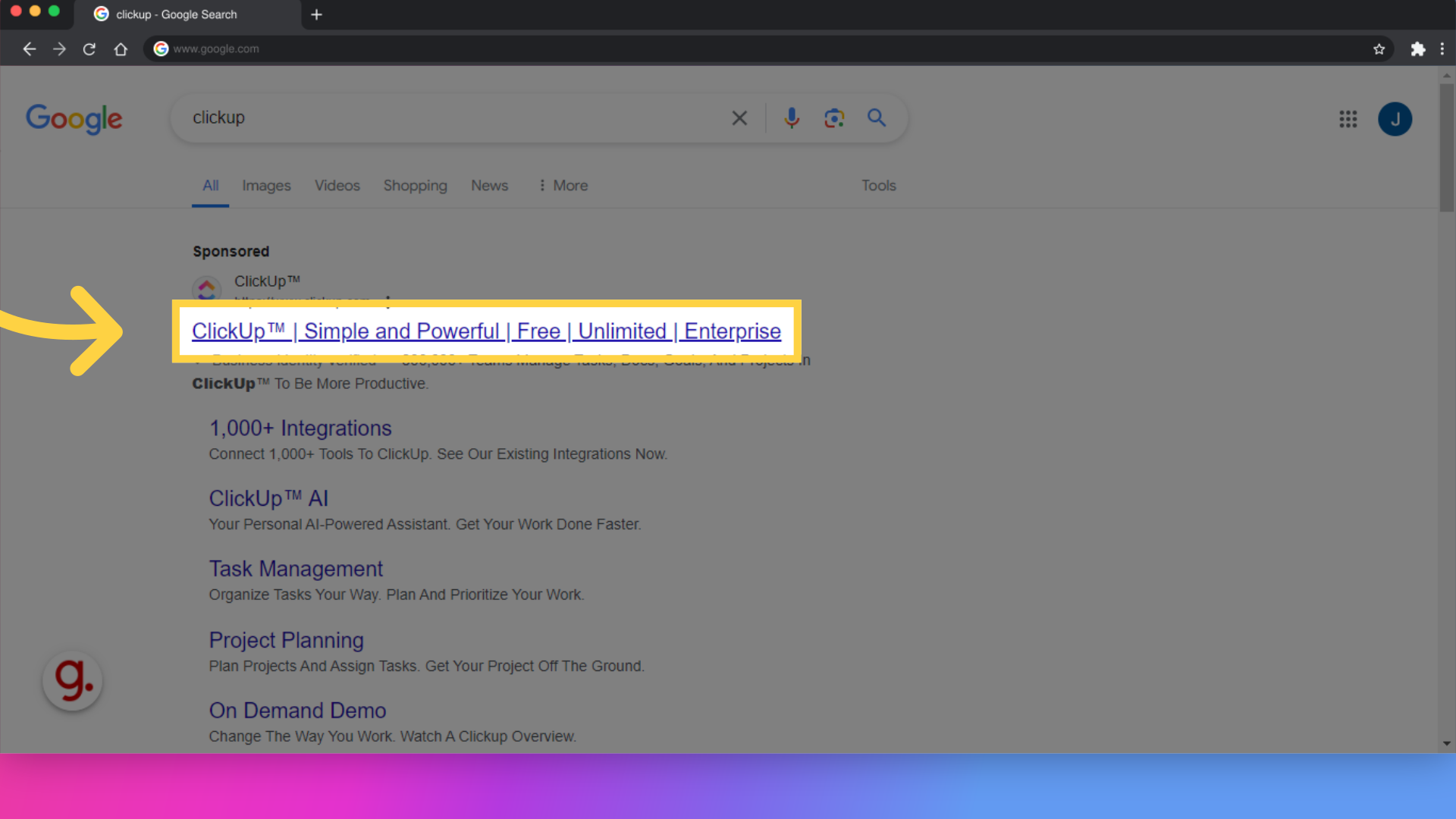Open the Task Management sitelink

pyautogui.click(x=296, y=570)
